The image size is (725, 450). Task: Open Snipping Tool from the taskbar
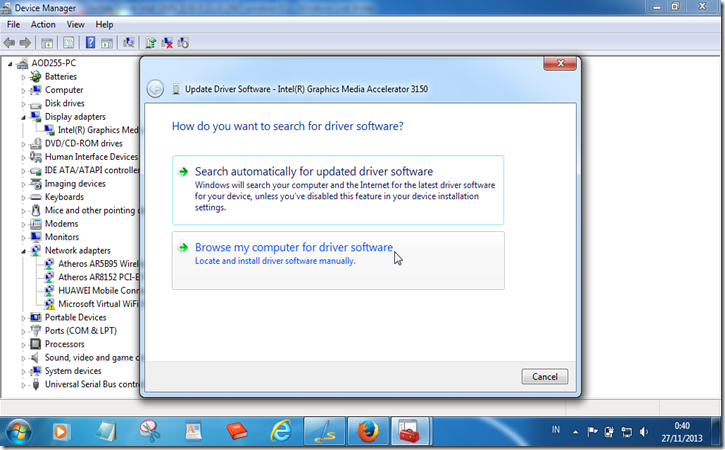point(150,431)
